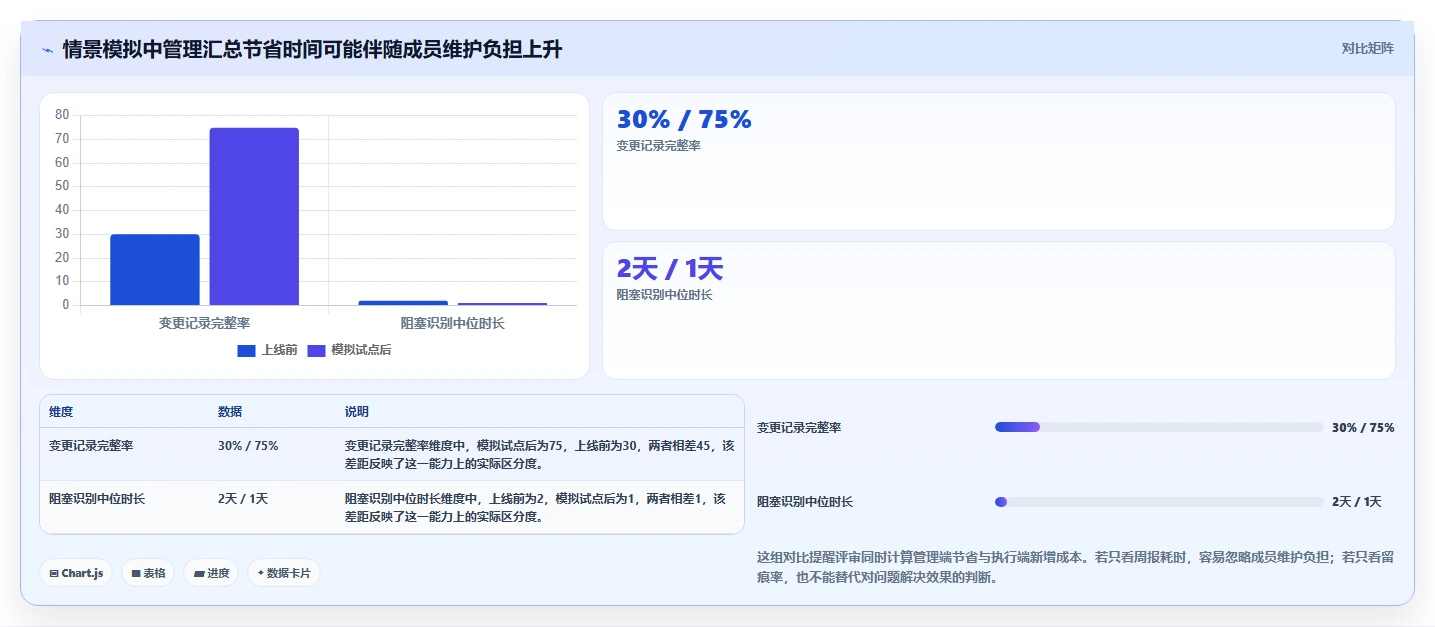Click the 阻塞识别中位时长 x-axis label in chart
1435x627 pixels.
point(452,323)
